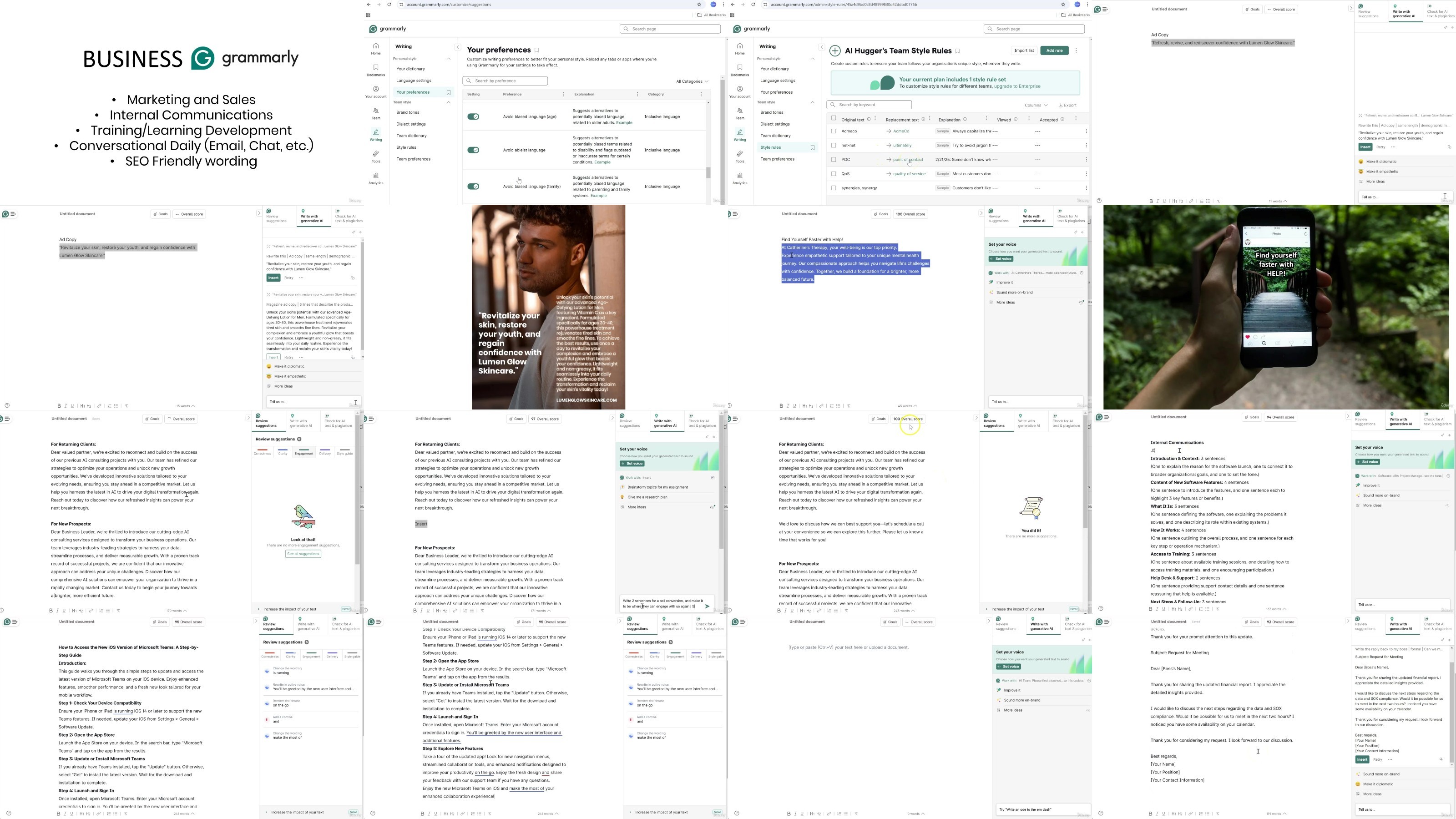
Task: Click the info icon beside Original text column
Action: point(869,119)
